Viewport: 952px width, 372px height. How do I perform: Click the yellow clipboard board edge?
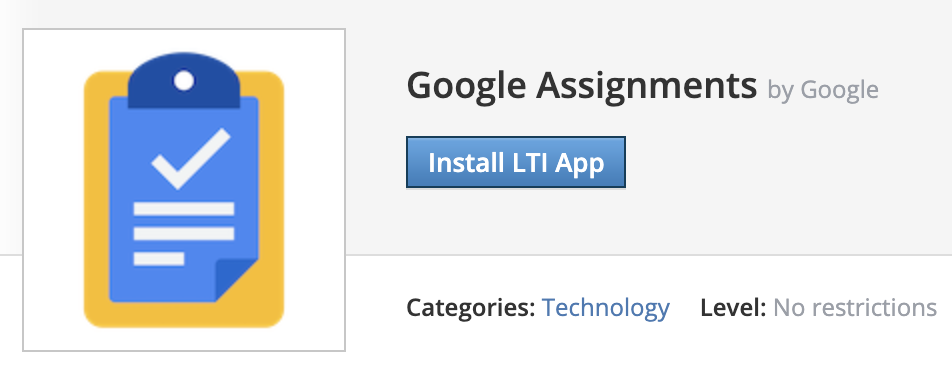[96, 200]
